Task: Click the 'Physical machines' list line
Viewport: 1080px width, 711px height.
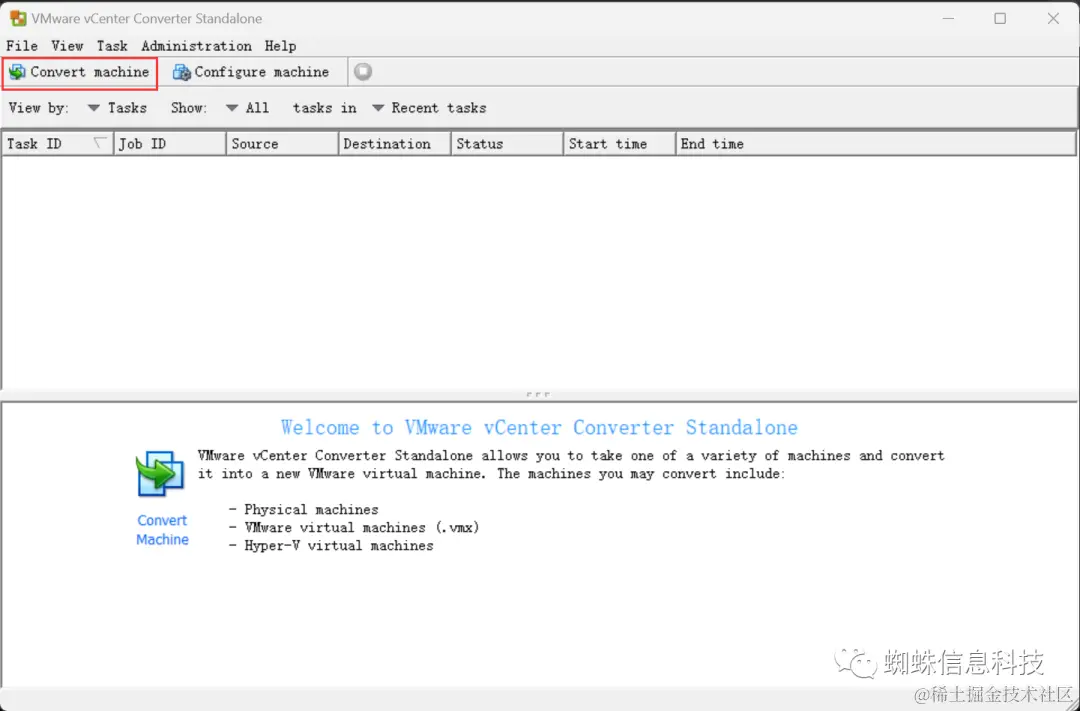Action: point(304,510)
